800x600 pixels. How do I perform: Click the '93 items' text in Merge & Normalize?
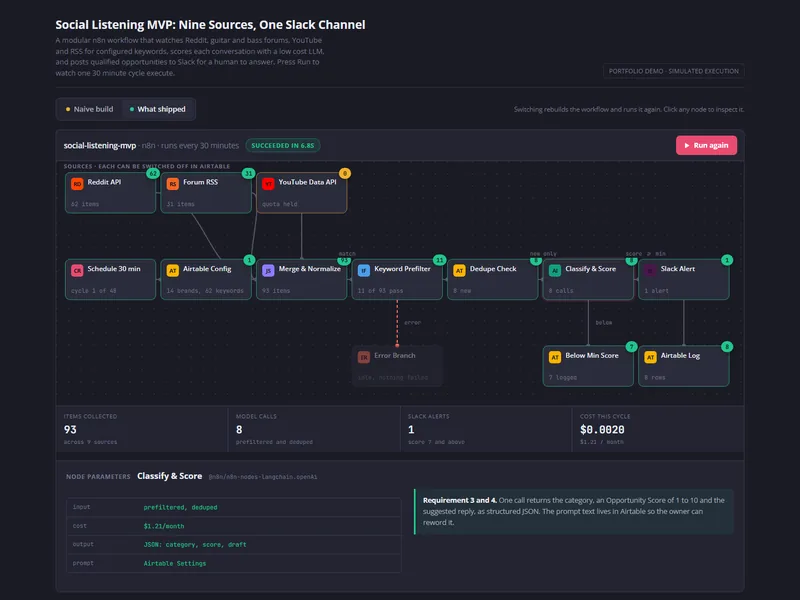276,291
